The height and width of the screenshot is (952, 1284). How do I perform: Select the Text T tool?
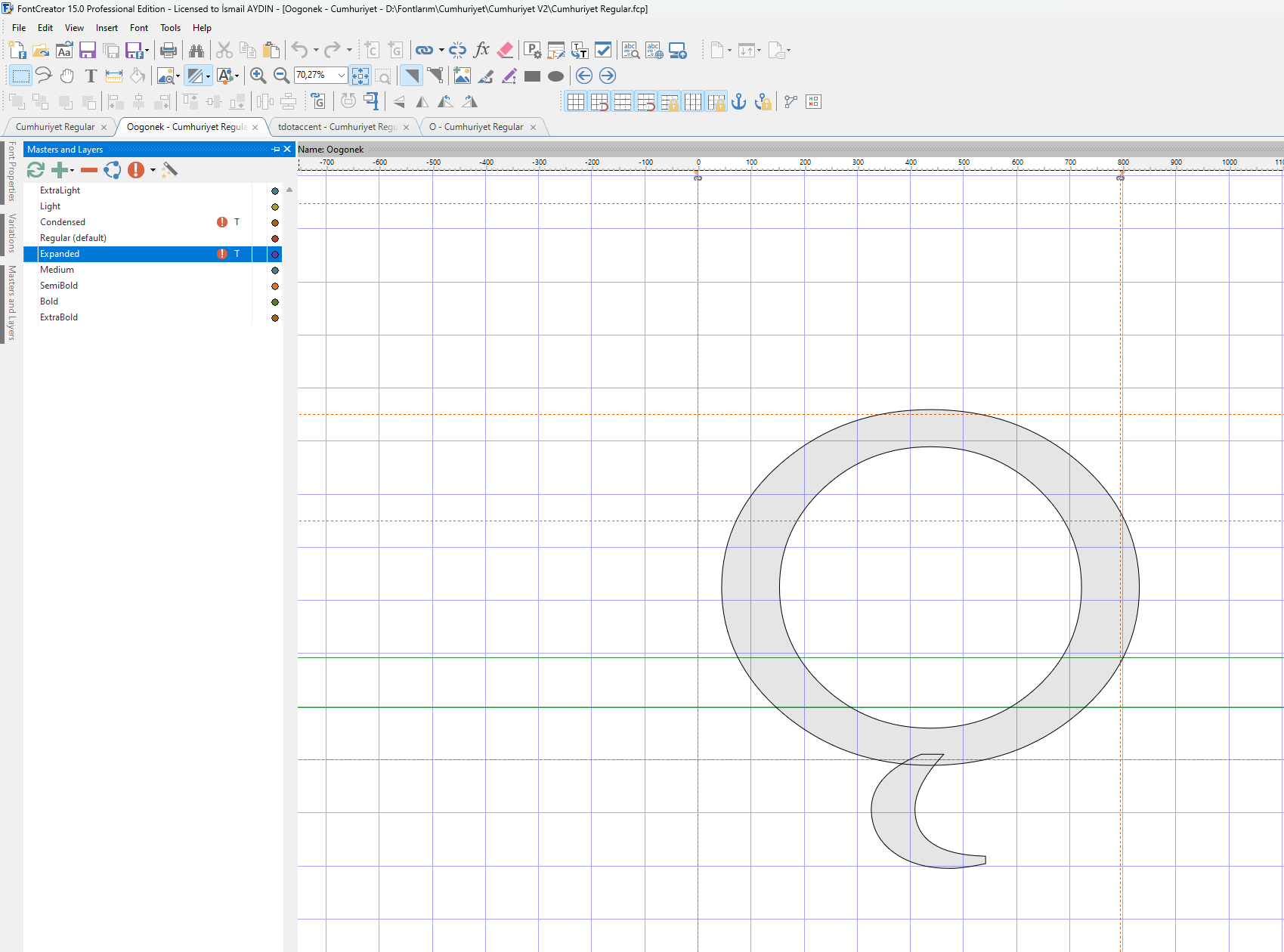pos(91,76)
